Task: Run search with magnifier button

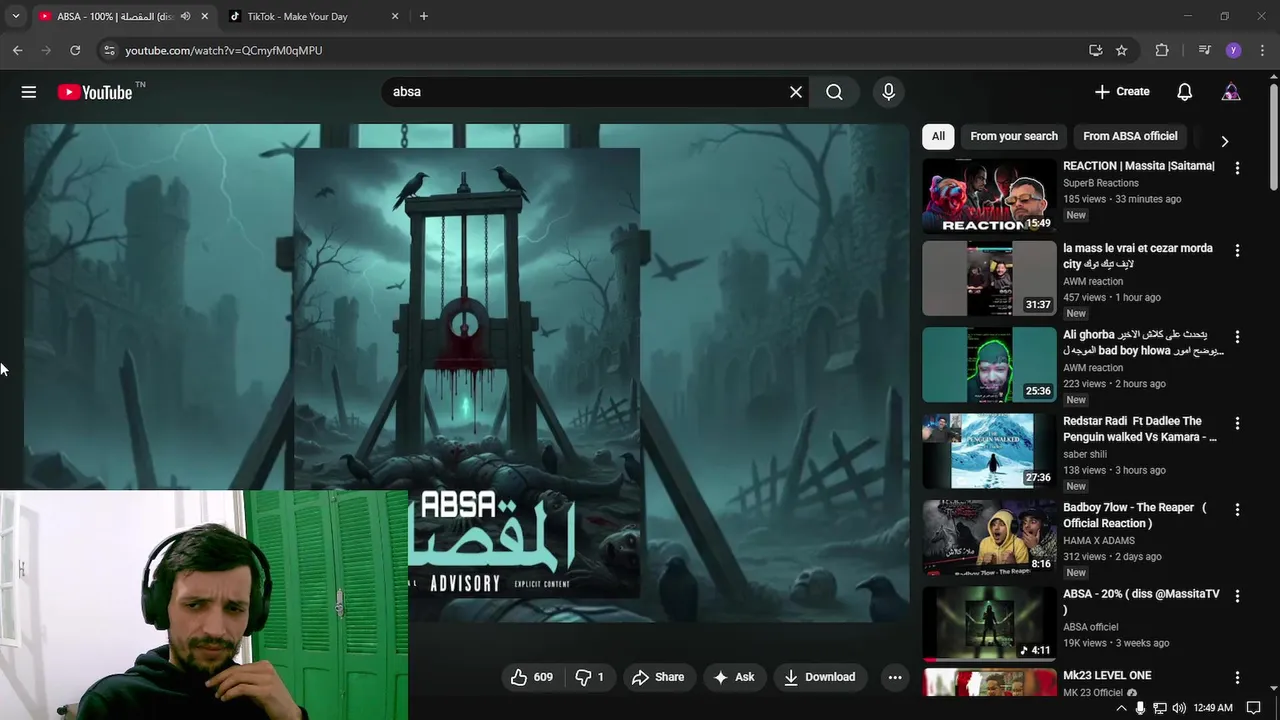Action: pos(834,92)
